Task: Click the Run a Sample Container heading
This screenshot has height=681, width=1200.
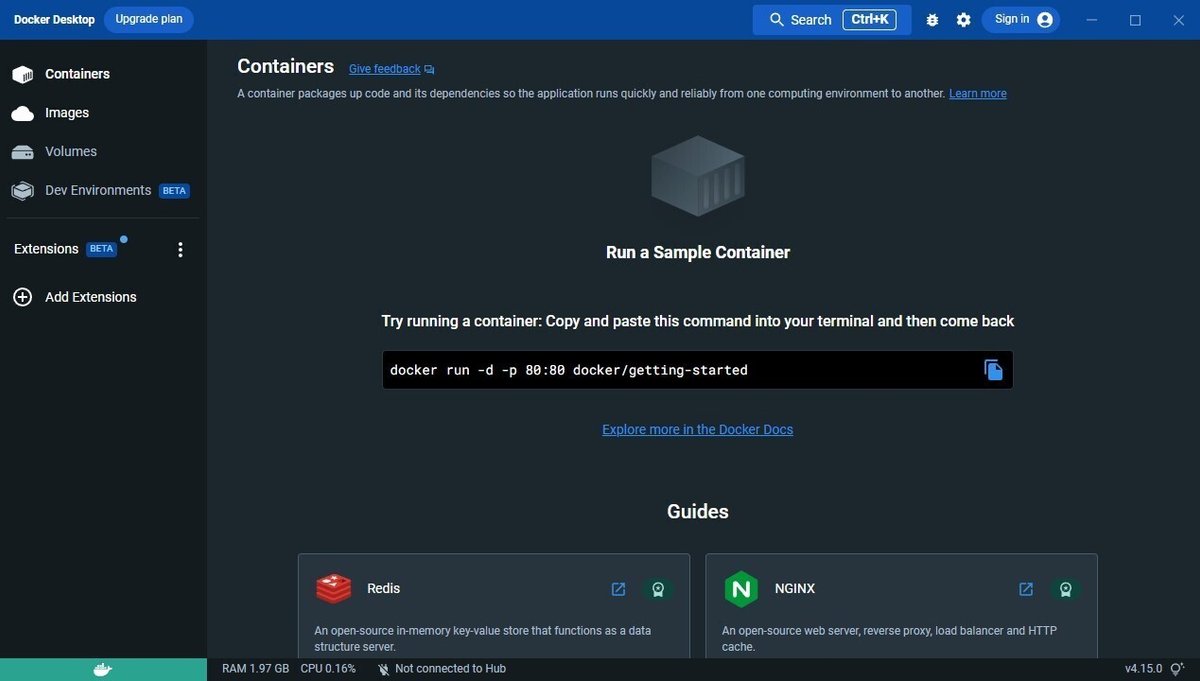Action: (x=697, y=253)
